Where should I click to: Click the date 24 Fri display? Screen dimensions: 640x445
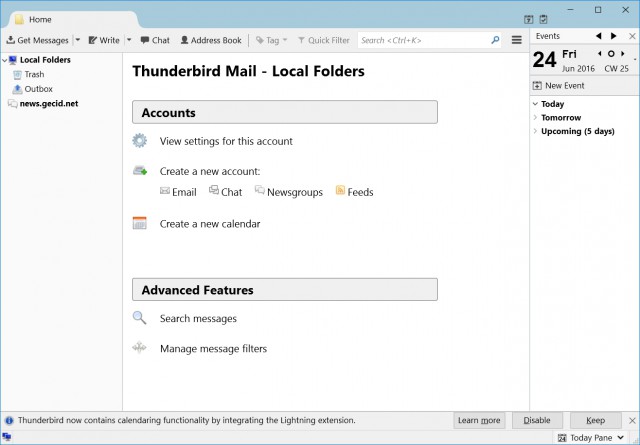pyautogui.click(x=555, y=60)
